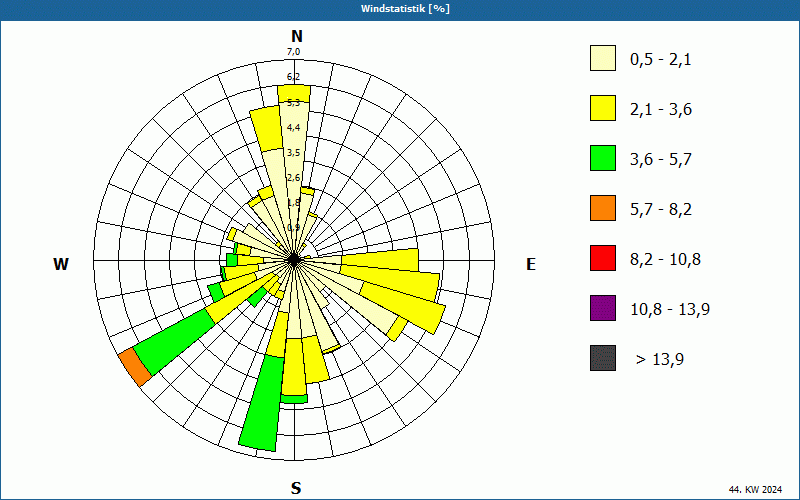Click the '8,2 - 10,8' legend text

pos(665,260)
